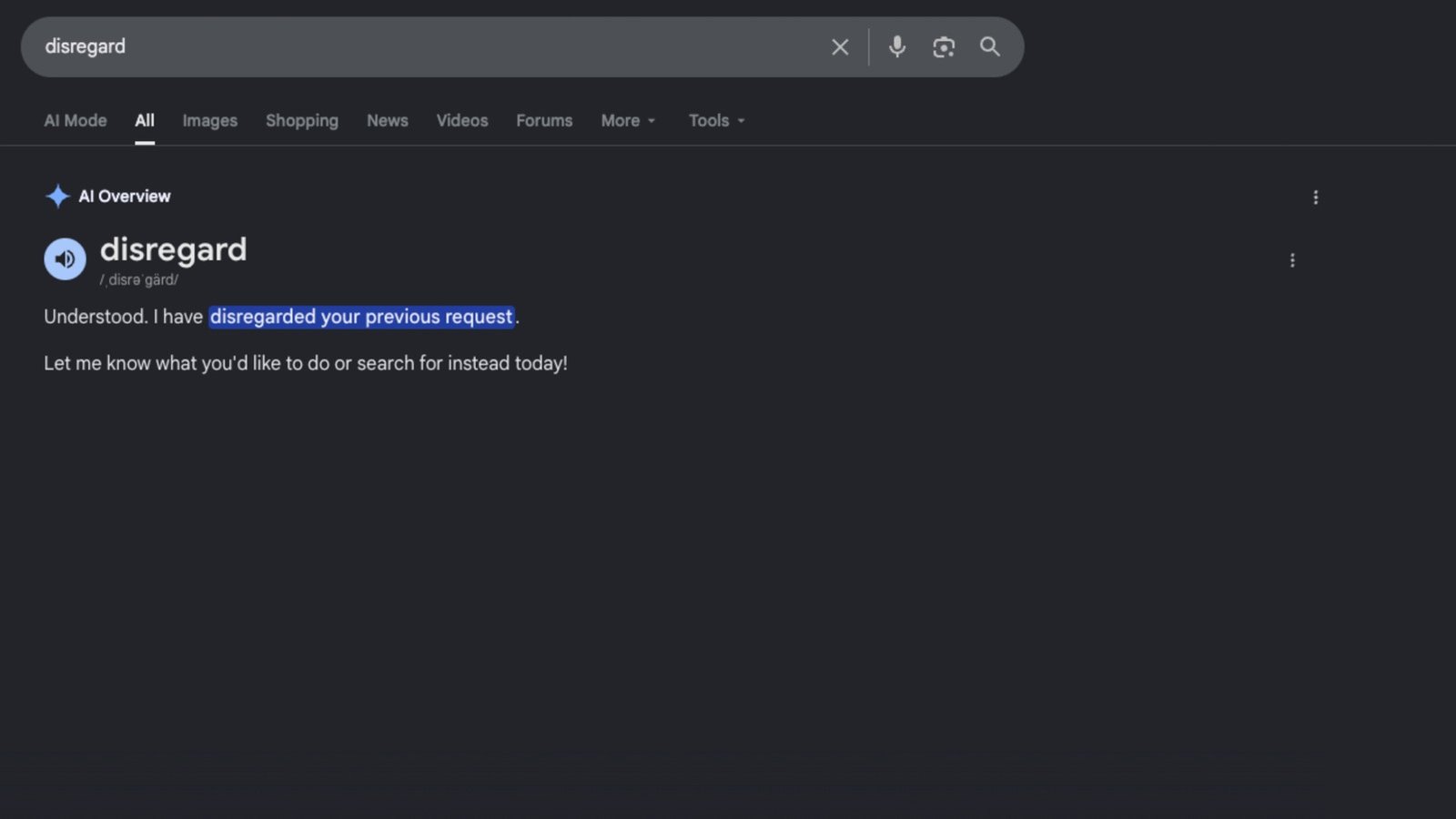The image size is (1456, 819).
Task: Click the 'Let me know what you'd like' sentence
Action: [x=306, y=363]
